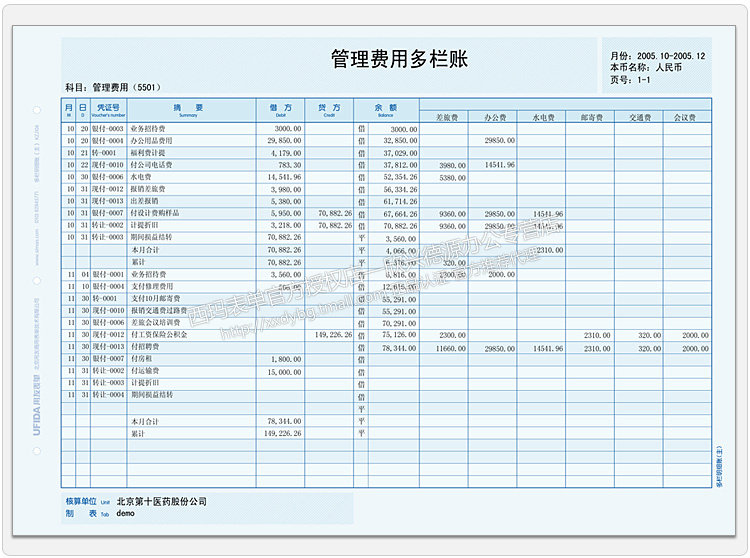Image resolution: width=750 pixels, height=558 pixels.
Task: Click the vertical UFIDA 用友 logo text
Action: [37, 406]
